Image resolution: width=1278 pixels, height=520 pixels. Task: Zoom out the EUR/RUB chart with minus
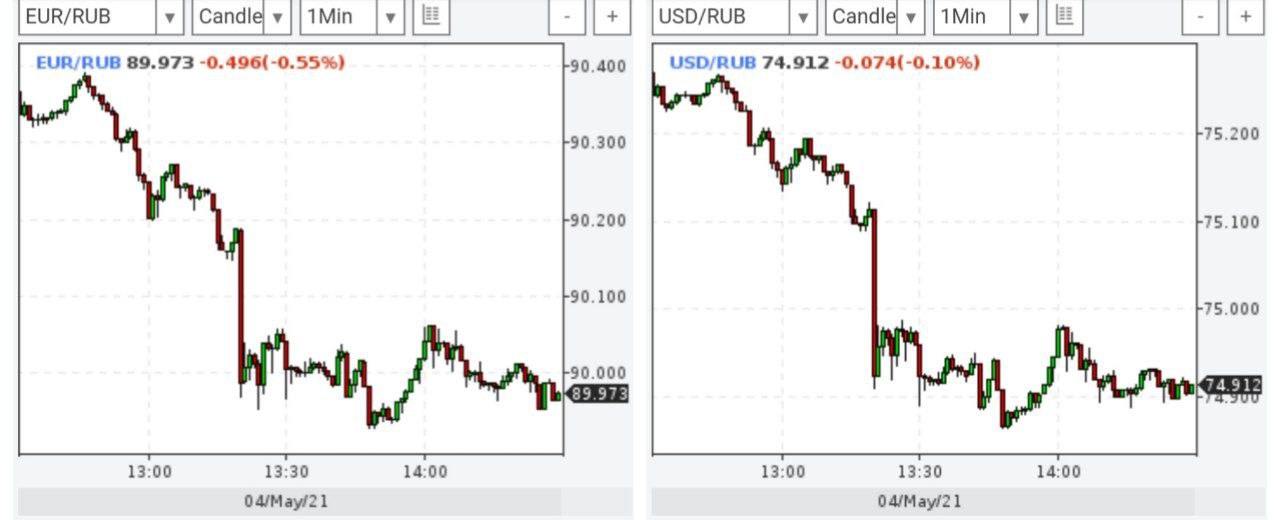567,17
